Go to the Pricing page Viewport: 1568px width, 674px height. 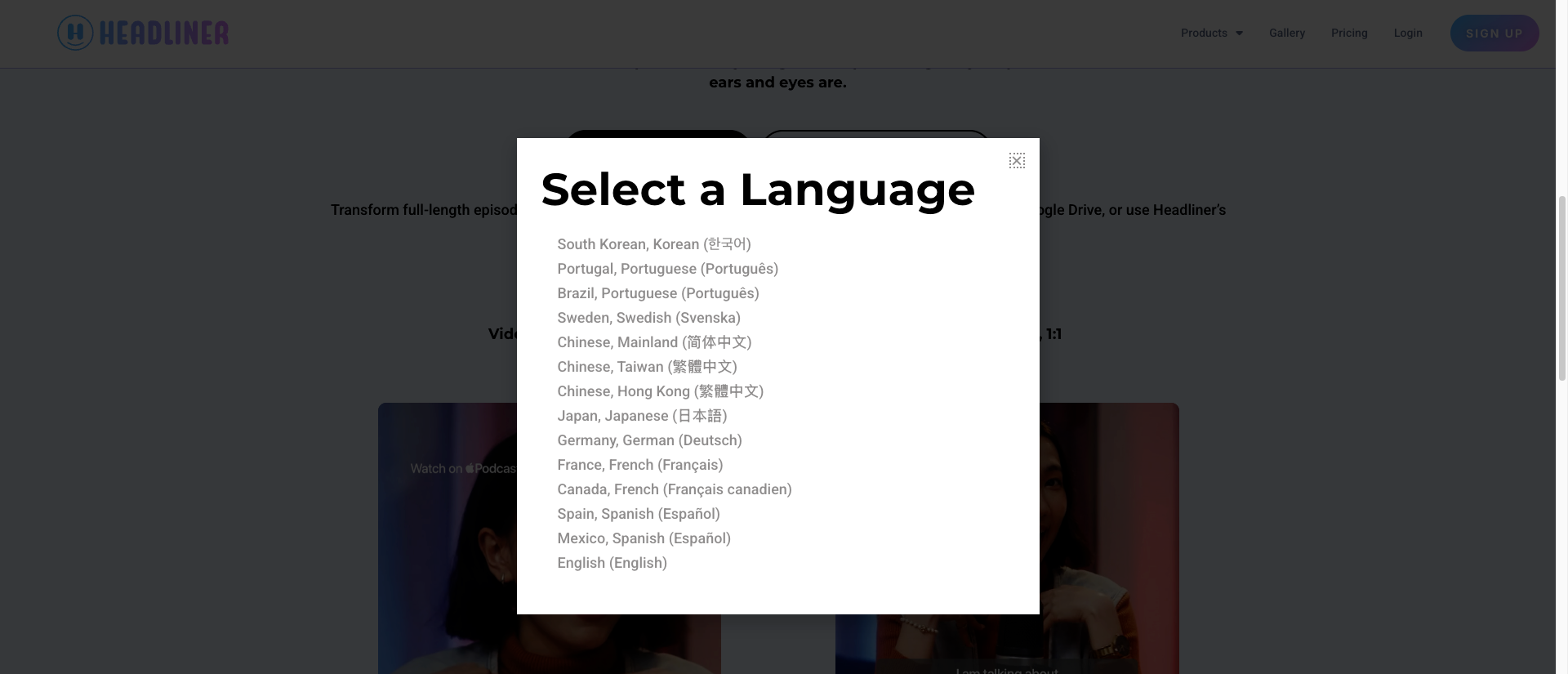click(1349, 33)
